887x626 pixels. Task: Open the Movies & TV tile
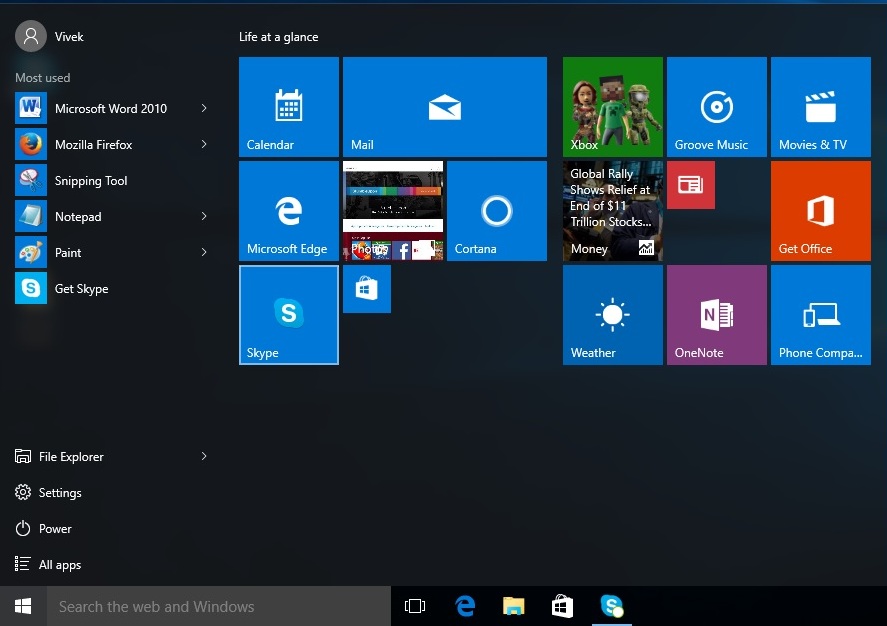821,107
